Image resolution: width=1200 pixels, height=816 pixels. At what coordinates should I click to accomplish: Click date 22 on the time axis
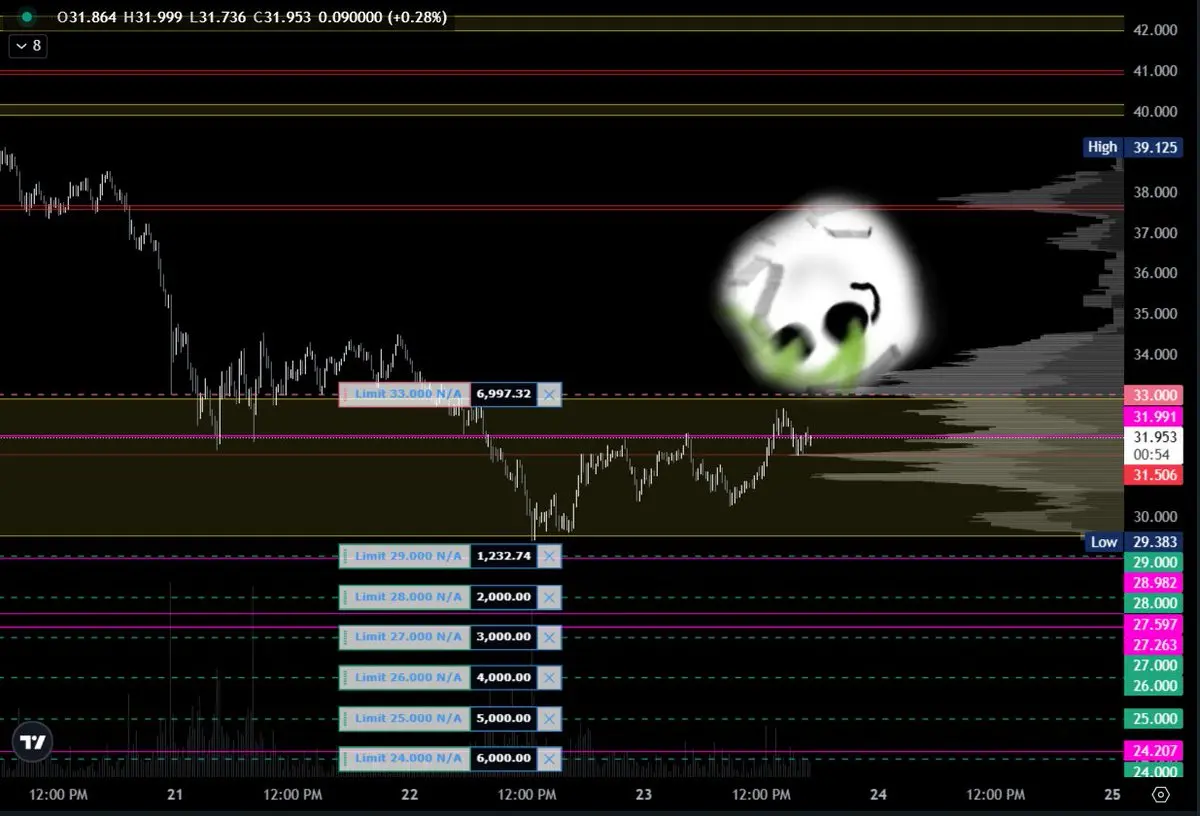[410, 795]
